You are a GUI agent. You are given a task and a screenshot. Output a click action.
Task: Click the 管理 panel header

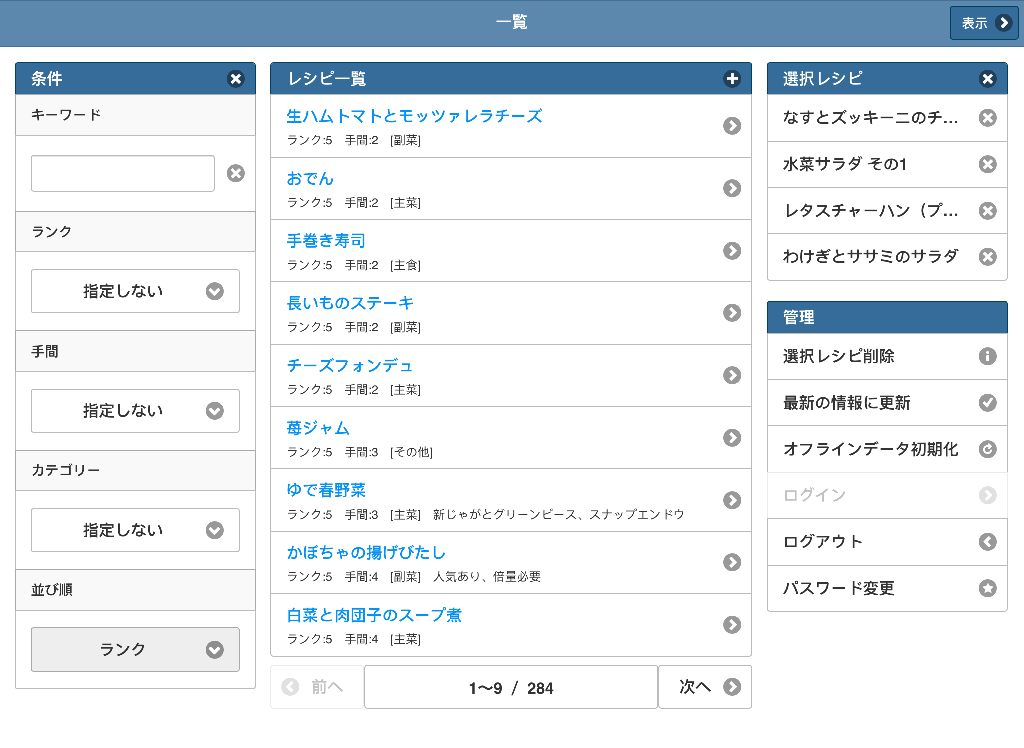(888, 317)
